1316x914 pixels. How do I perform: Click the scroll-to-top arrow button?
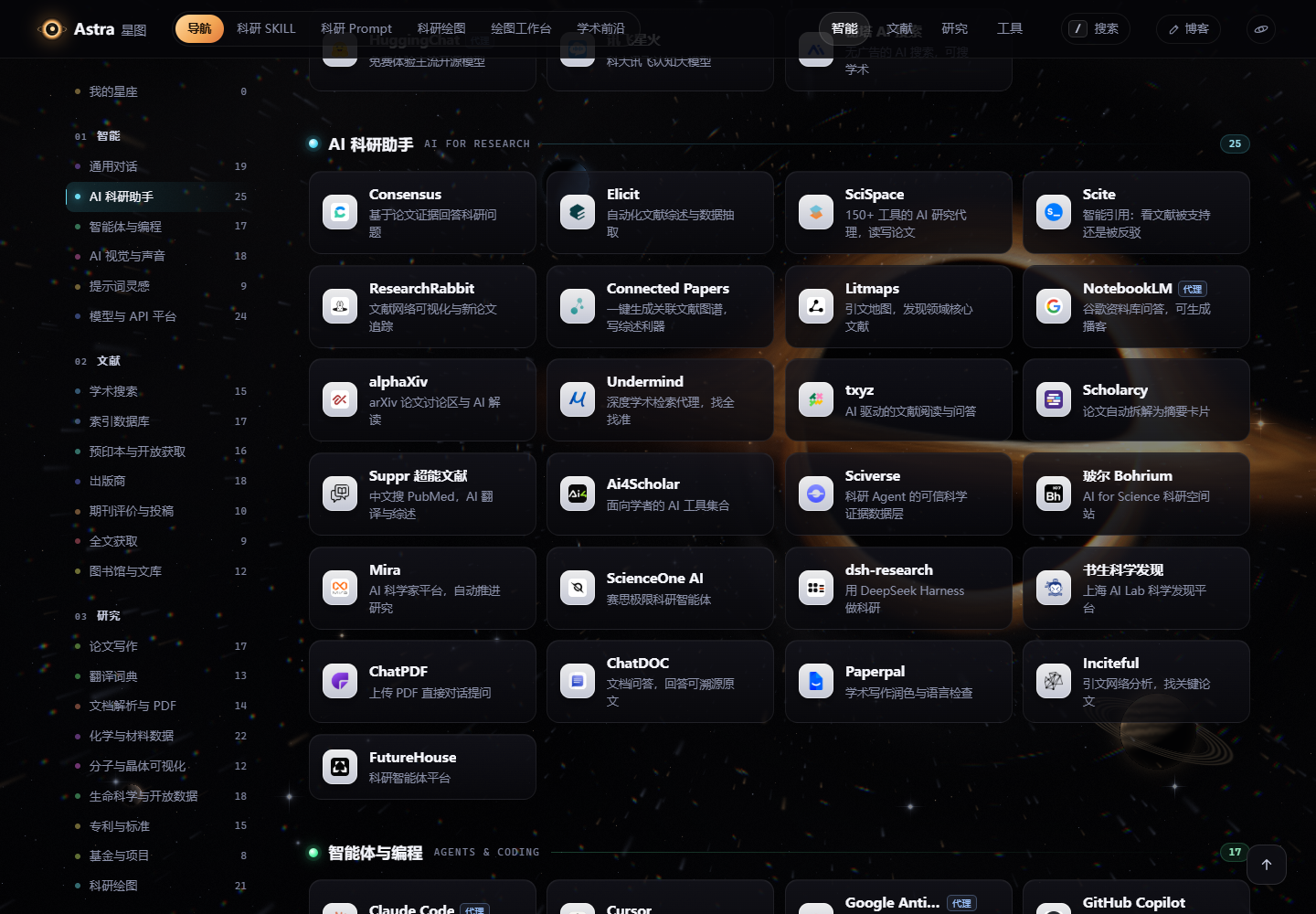[x=1267, y=865]
